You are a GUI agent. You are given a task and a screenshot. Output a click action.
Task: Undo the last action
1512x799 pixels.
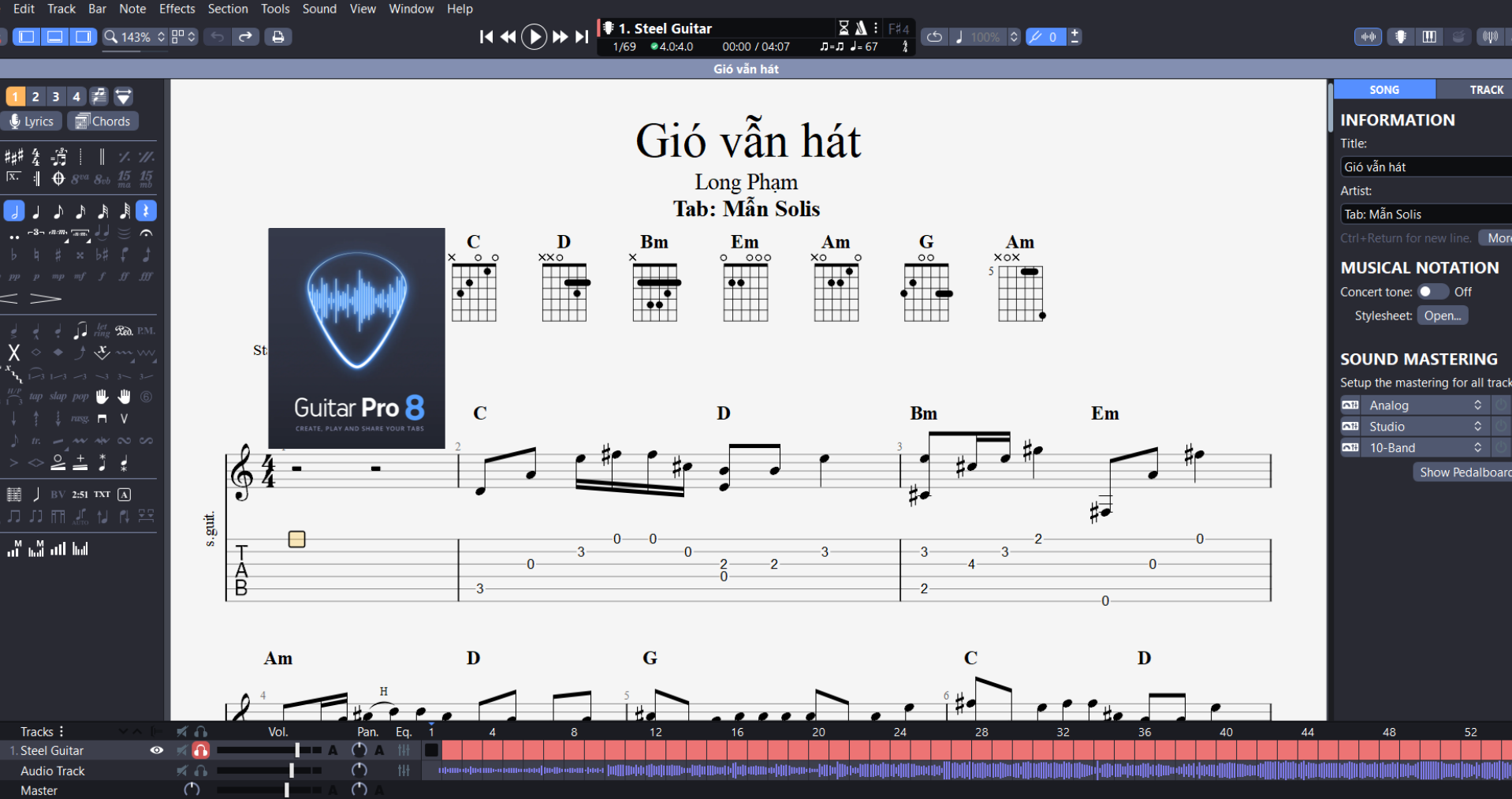217,37
